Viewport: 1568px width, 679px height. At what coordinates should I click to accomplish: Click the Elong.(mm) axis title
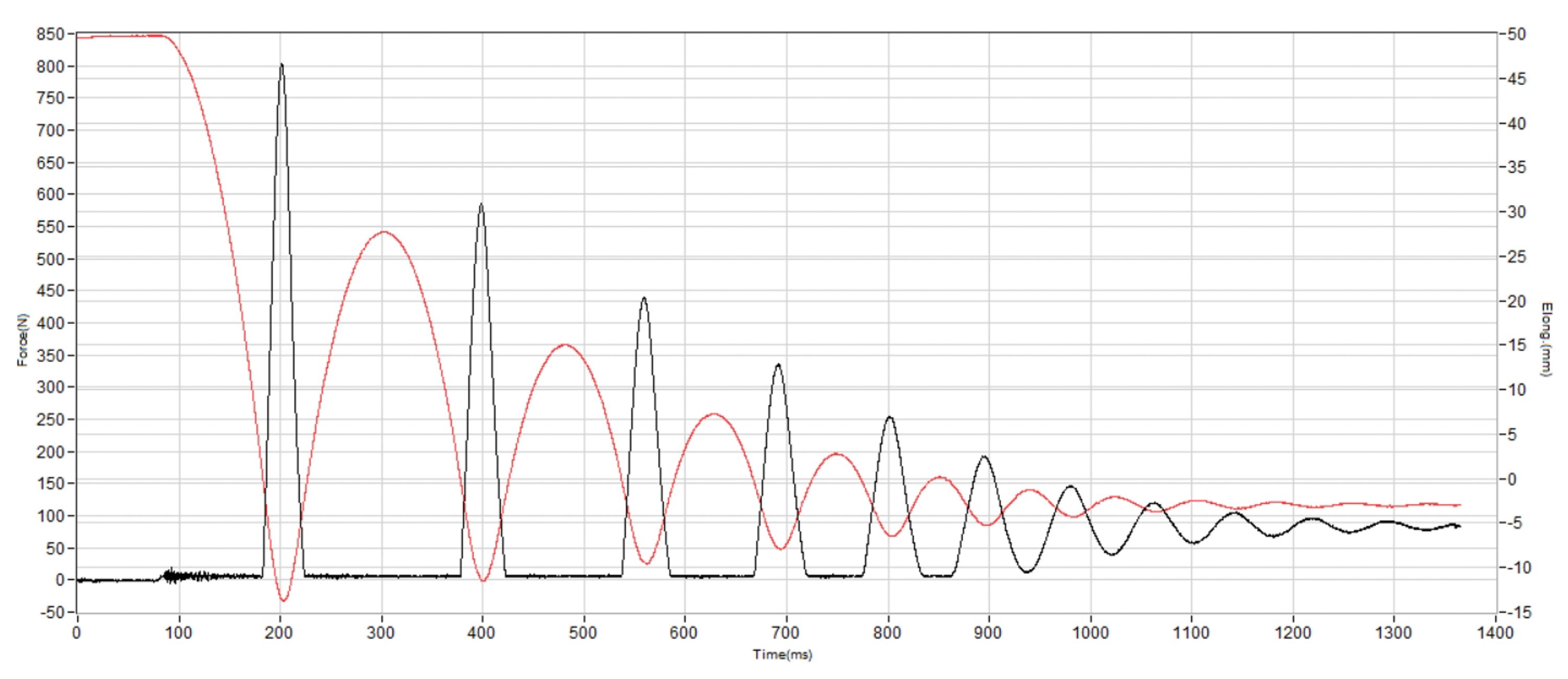(1547, 339)
